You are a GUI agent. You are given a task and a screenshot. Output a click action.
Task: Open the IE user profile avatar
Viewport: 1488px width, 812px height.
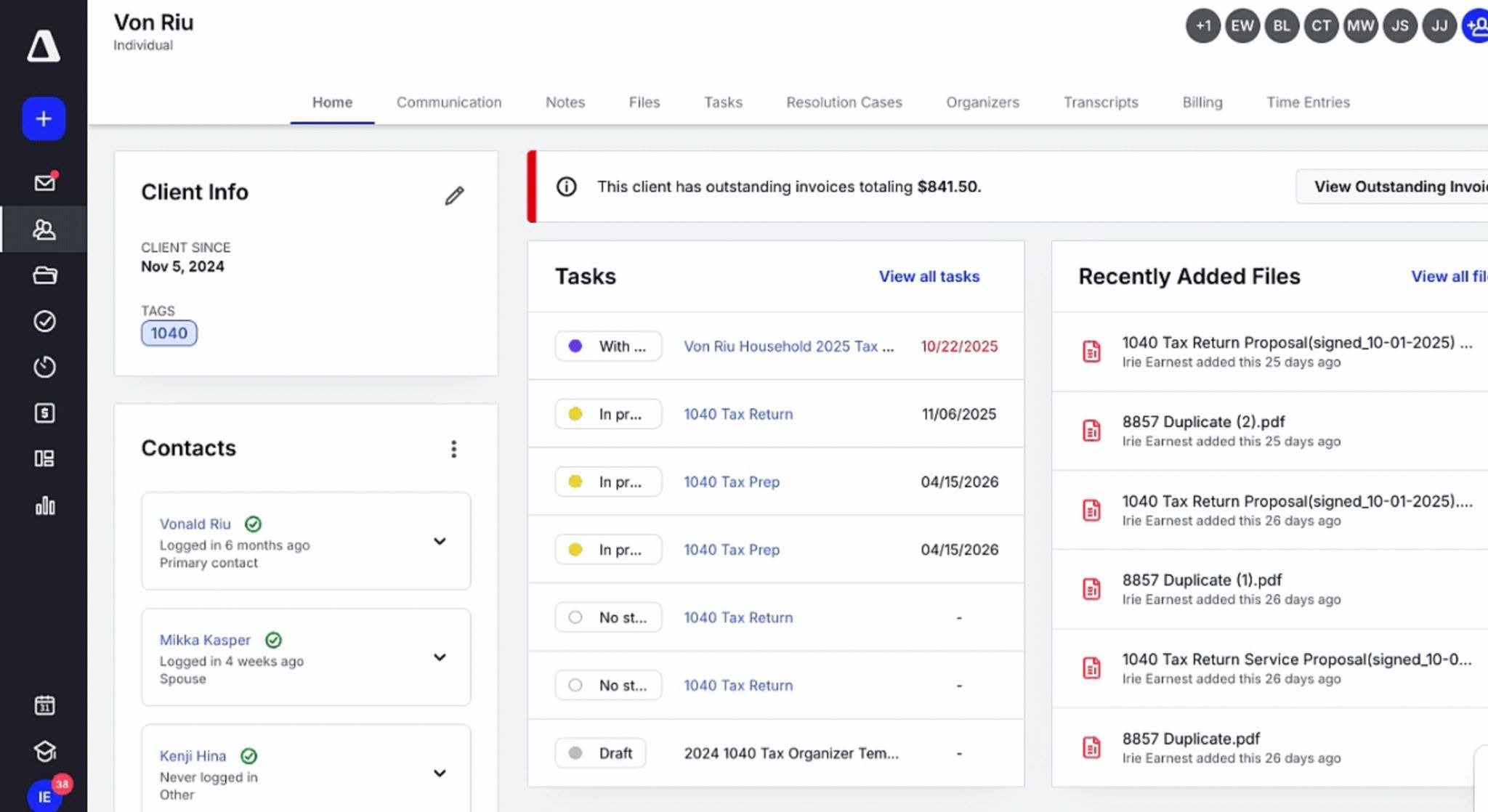click(x=44, y=796)
